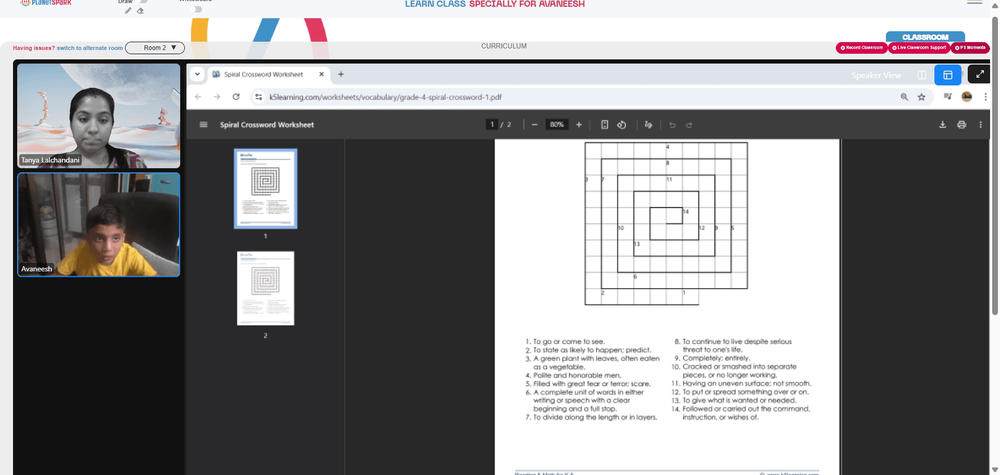Expand shared screen to fullscreen

click(x=980, y=75)
